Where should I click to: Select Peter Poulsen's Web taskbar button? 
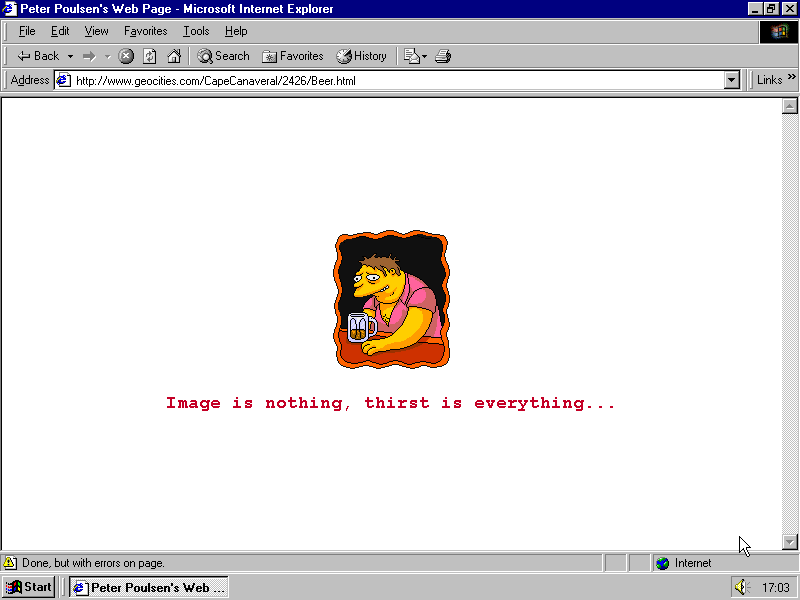[x=149, y=587]
